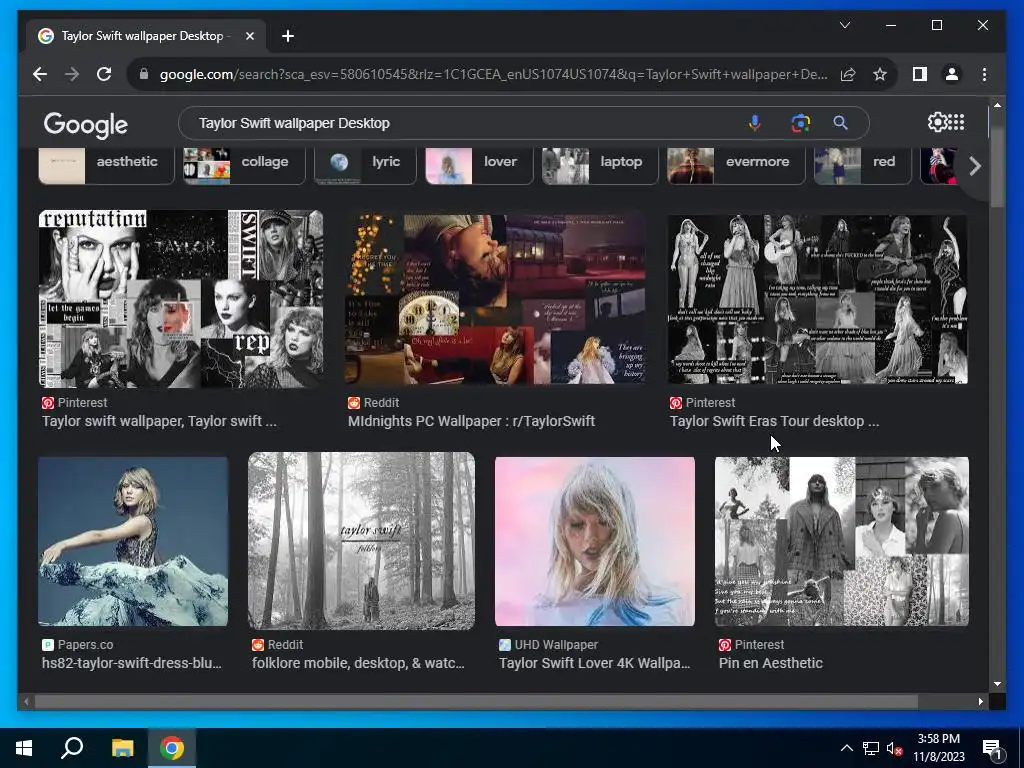Click vertical scrollbar up arrow
The image size is (1024, 768).
[x=997, y=104]
